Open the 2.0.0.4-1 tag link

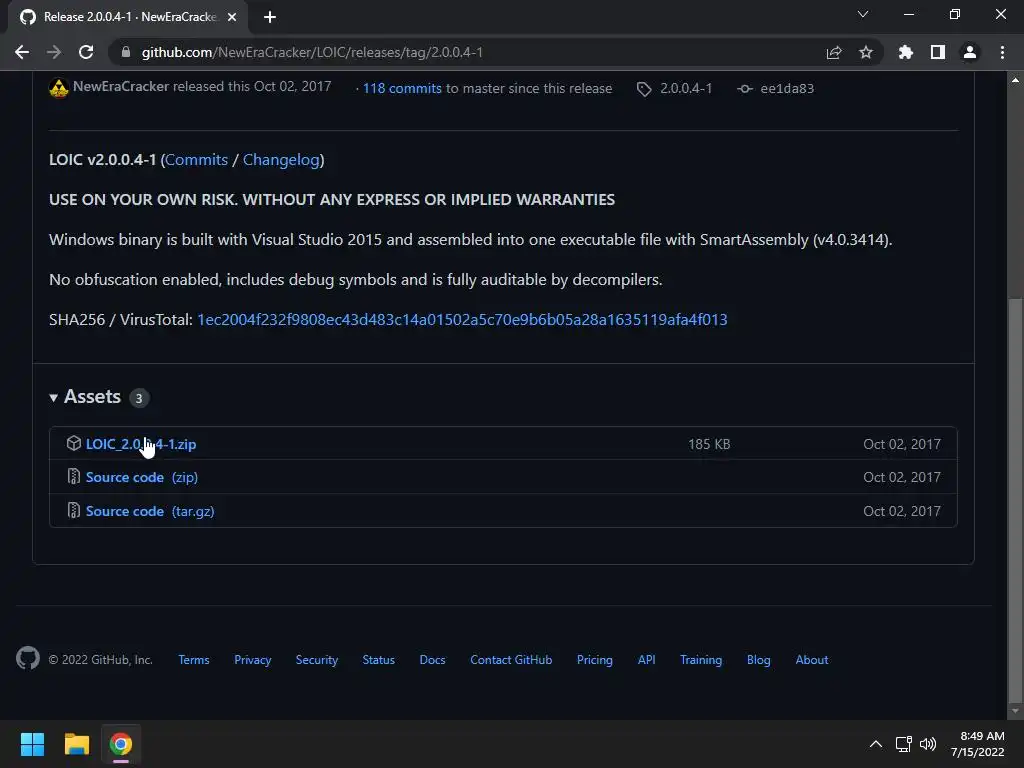686,88
